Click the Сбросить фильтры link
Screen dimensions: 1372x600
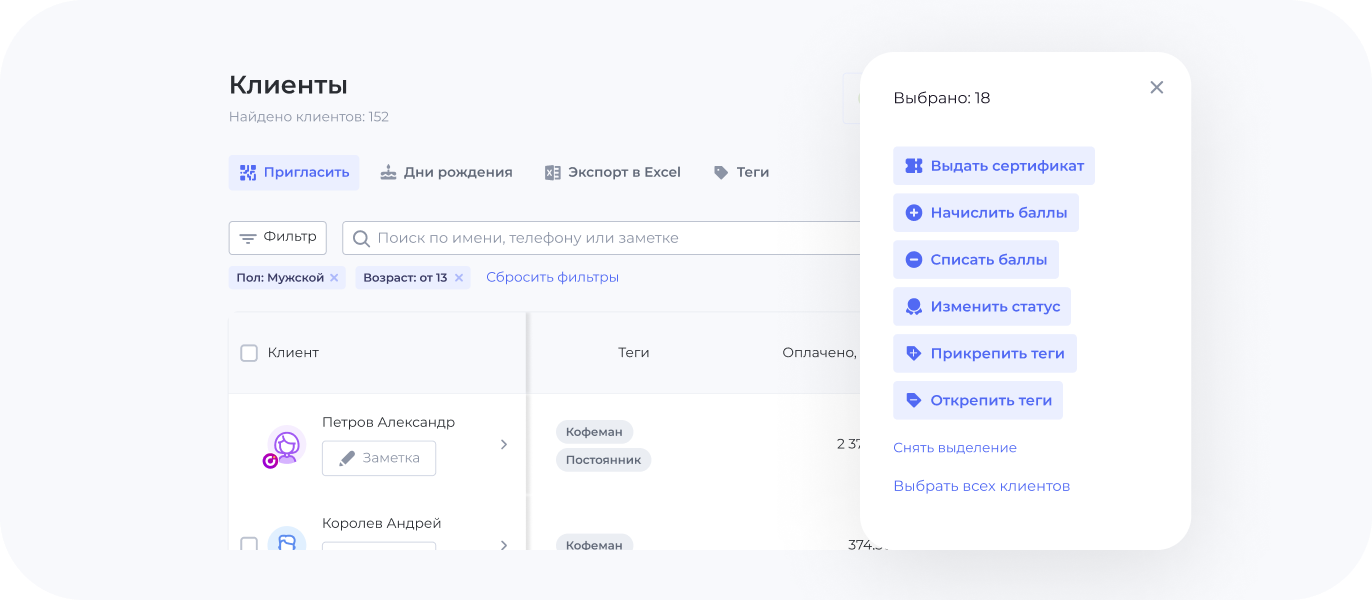click(552, 277)
